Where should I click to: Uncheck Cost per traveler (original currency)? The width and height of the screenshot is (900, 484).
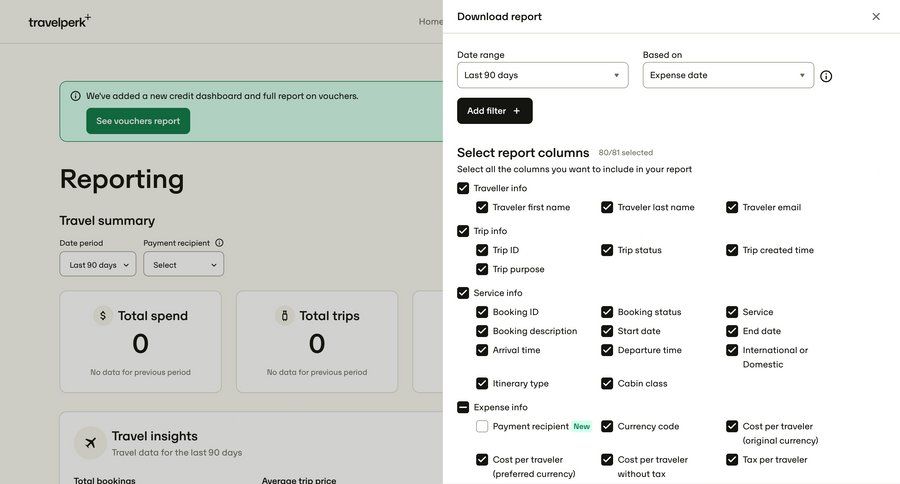point(732,427)
